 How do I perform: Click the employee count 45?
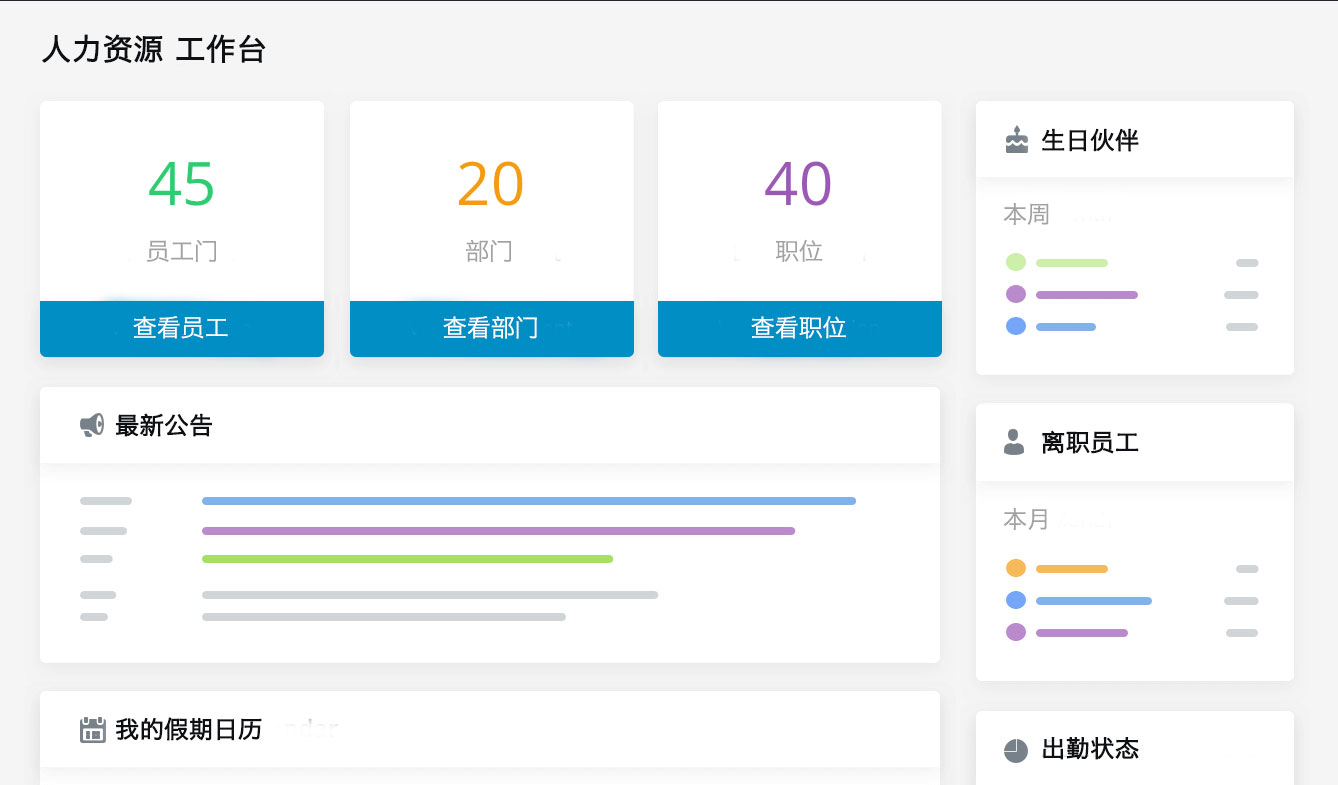point(182,184)
